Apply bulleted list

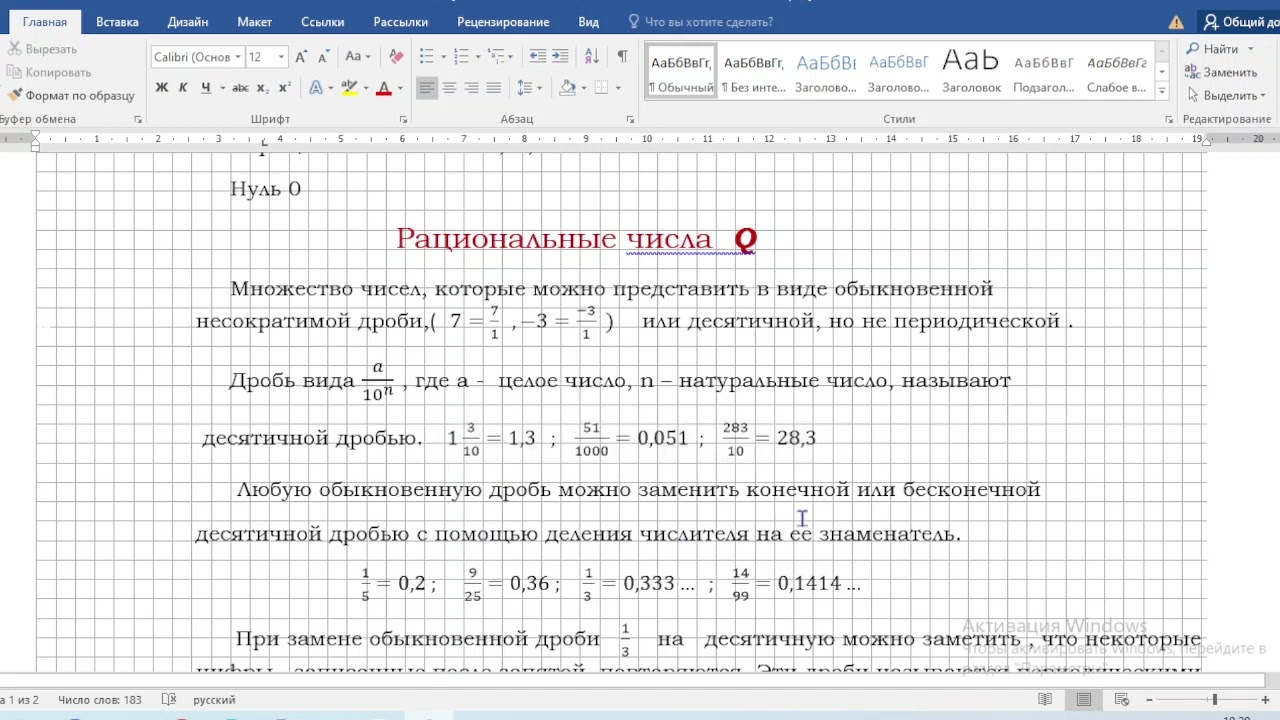(427, 57)
